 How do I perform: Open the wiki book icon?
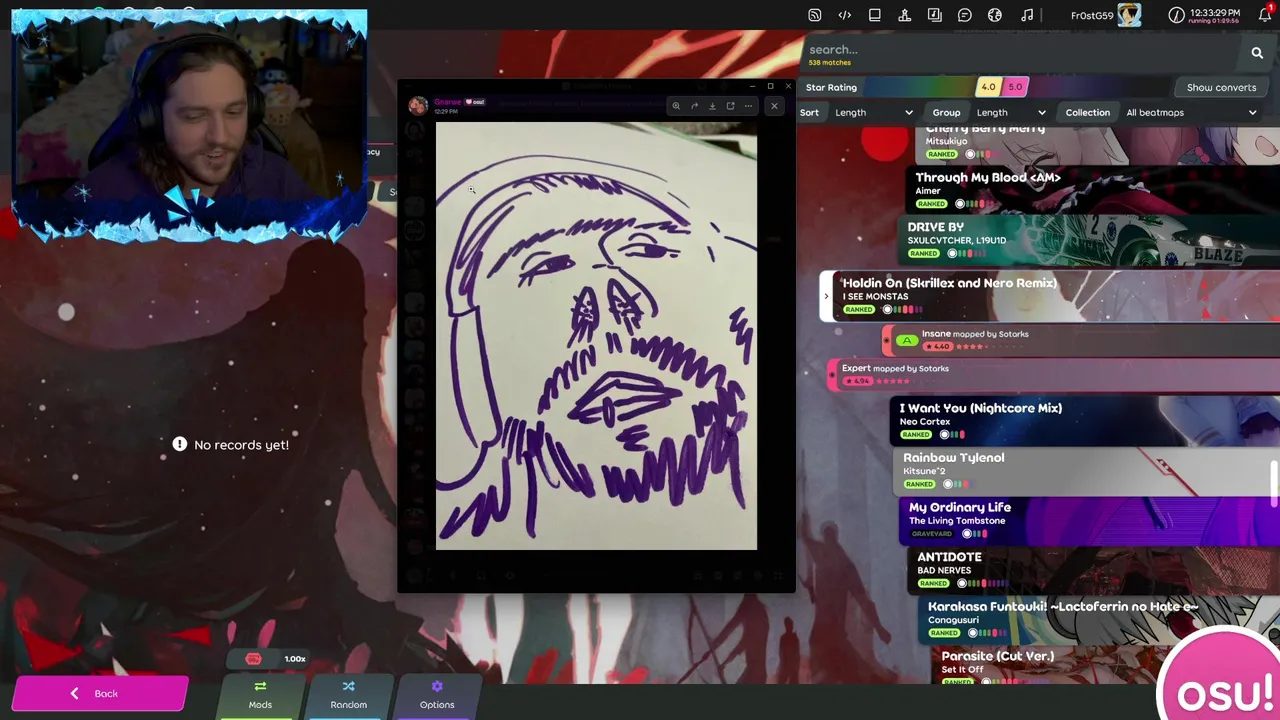coord(875,15)
